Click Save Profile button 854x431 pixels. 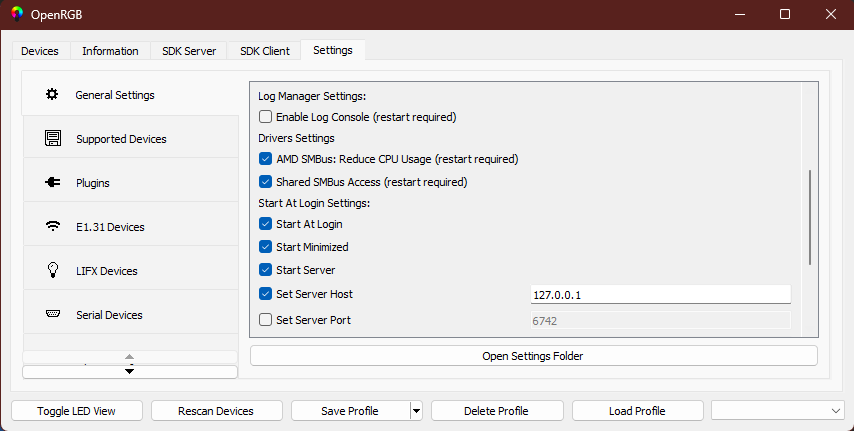350,411
